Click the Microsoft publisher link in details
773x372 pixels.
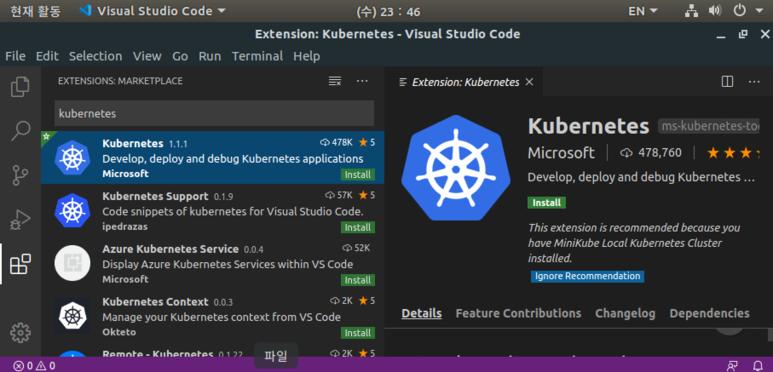tap(562, 153)
